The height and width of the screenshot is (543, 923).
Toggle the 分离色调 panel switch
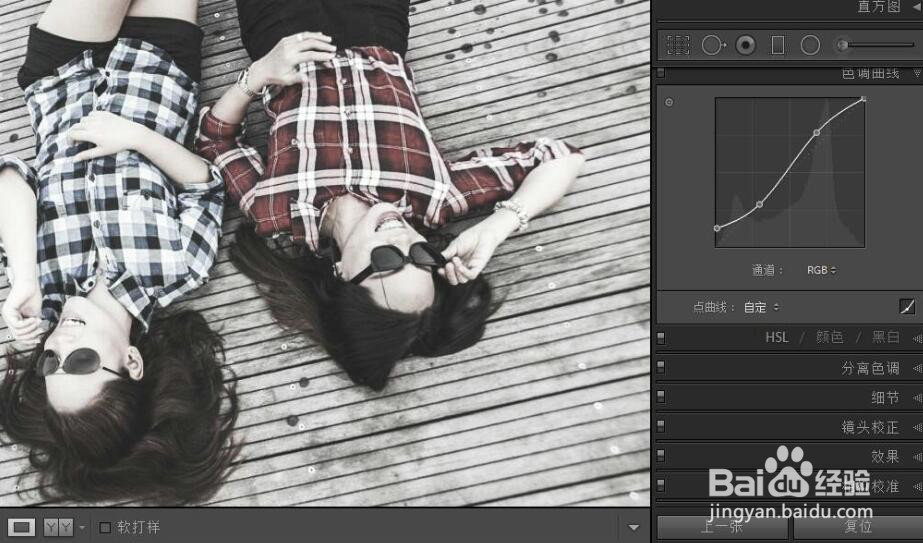coord(660,367)
